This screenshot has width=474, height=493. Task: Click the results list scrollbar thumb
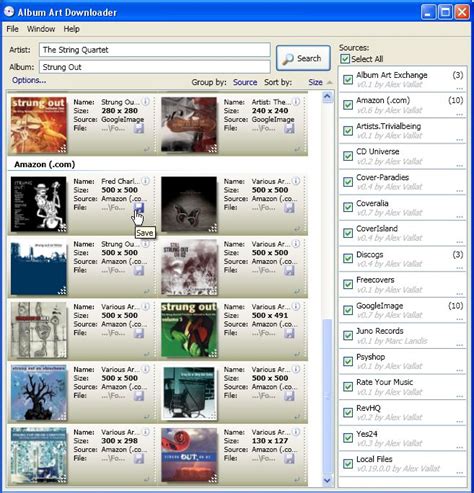328,396
